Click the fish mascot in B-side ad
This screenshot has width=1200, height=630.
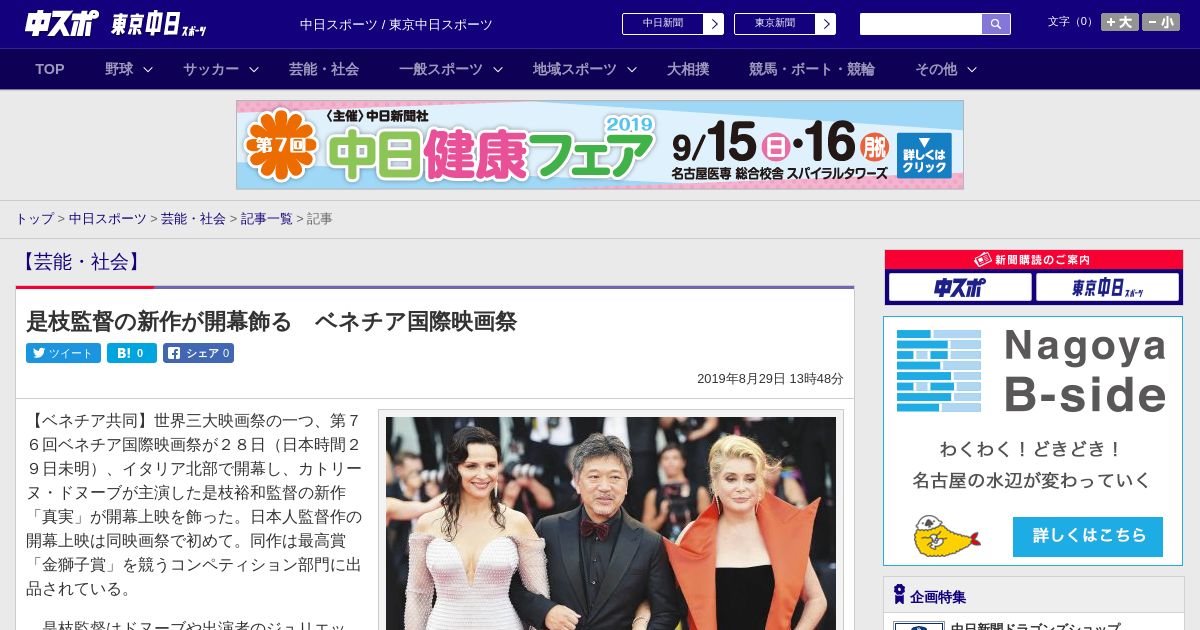point(945,537)
